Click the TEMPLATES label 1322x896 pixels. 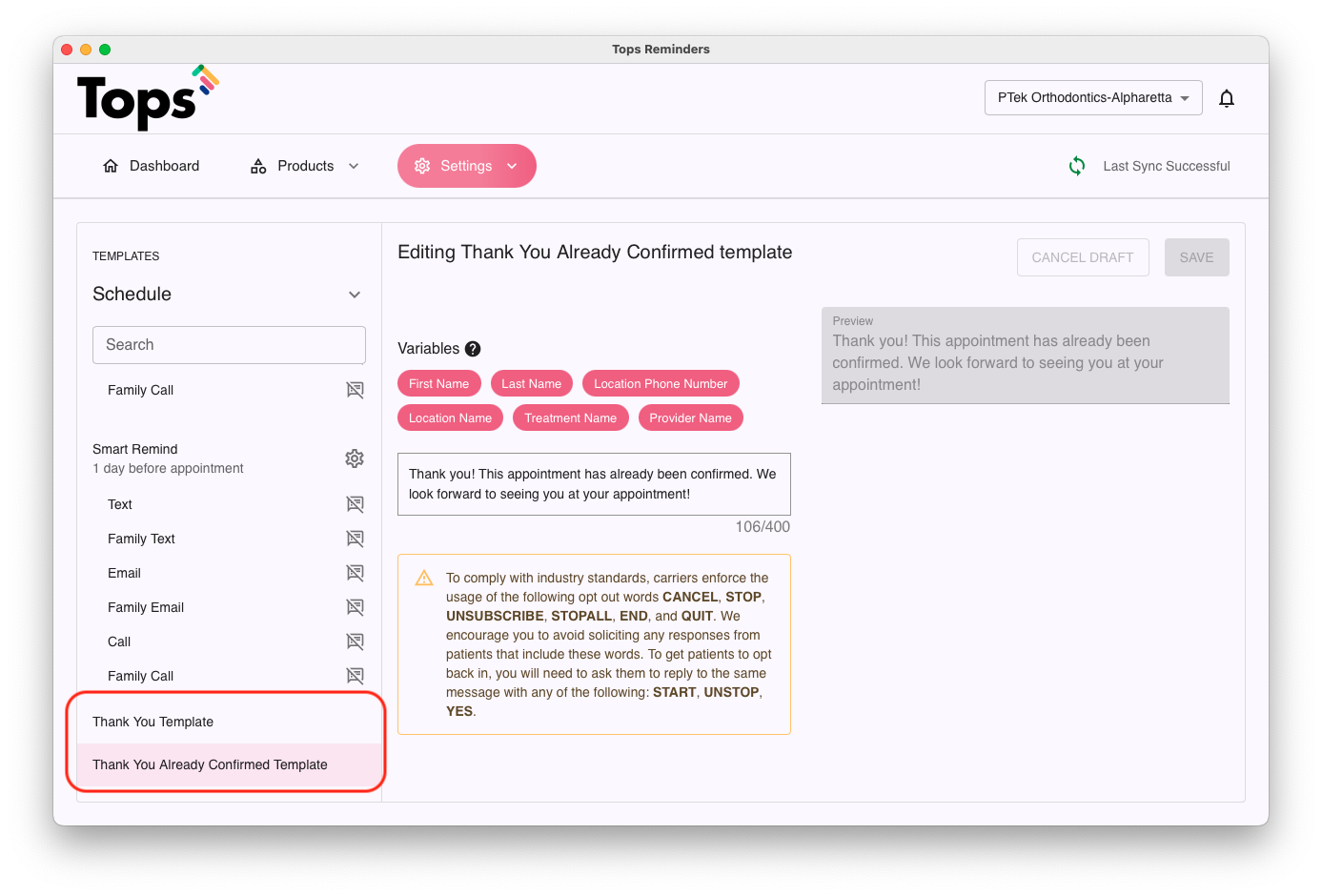(x=126, y=256)
